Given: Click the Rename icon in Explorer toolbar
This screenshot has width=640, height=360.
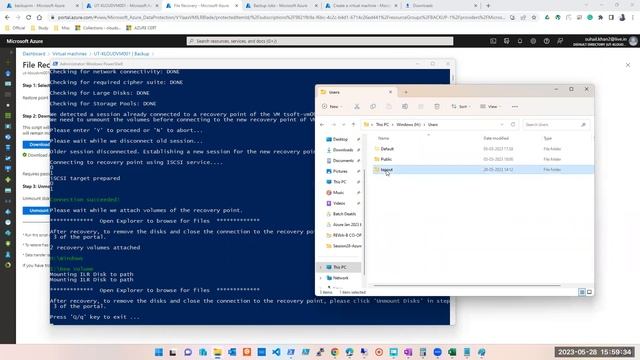Looking at the screenshot, I should [405, 107].
